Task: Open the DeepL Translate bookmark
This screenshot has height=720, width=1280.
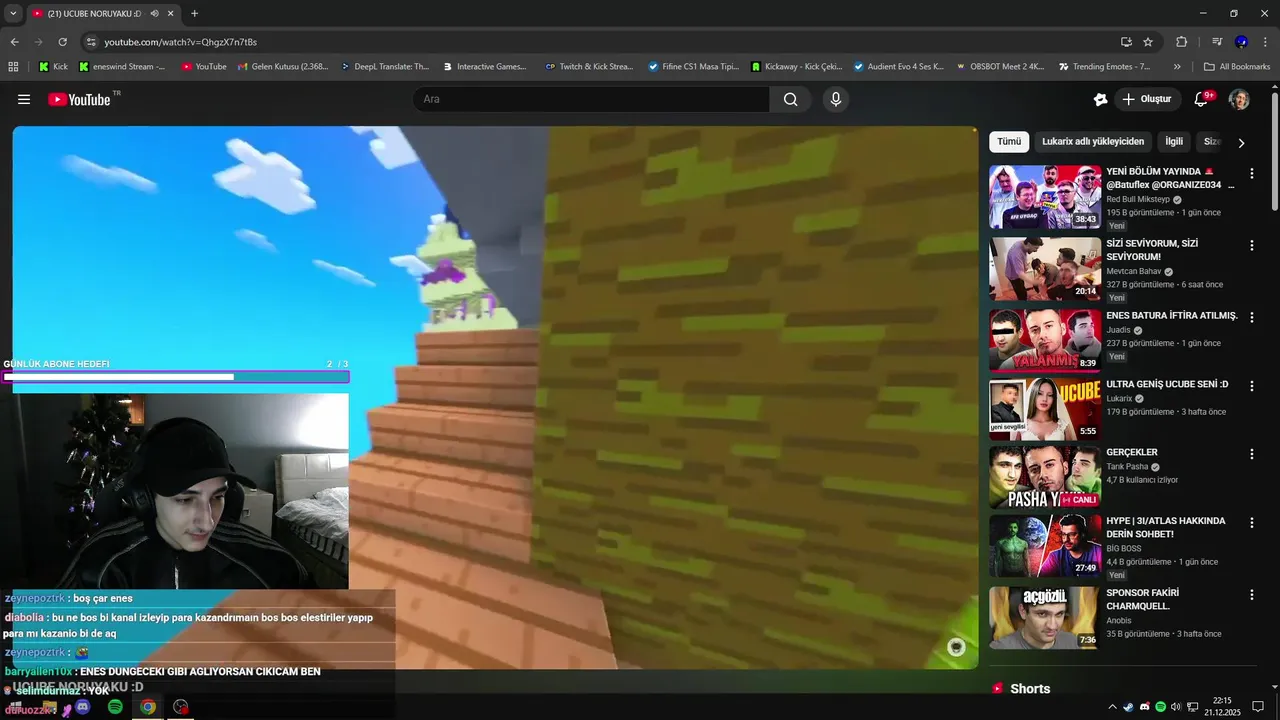Action: point(385,66)
